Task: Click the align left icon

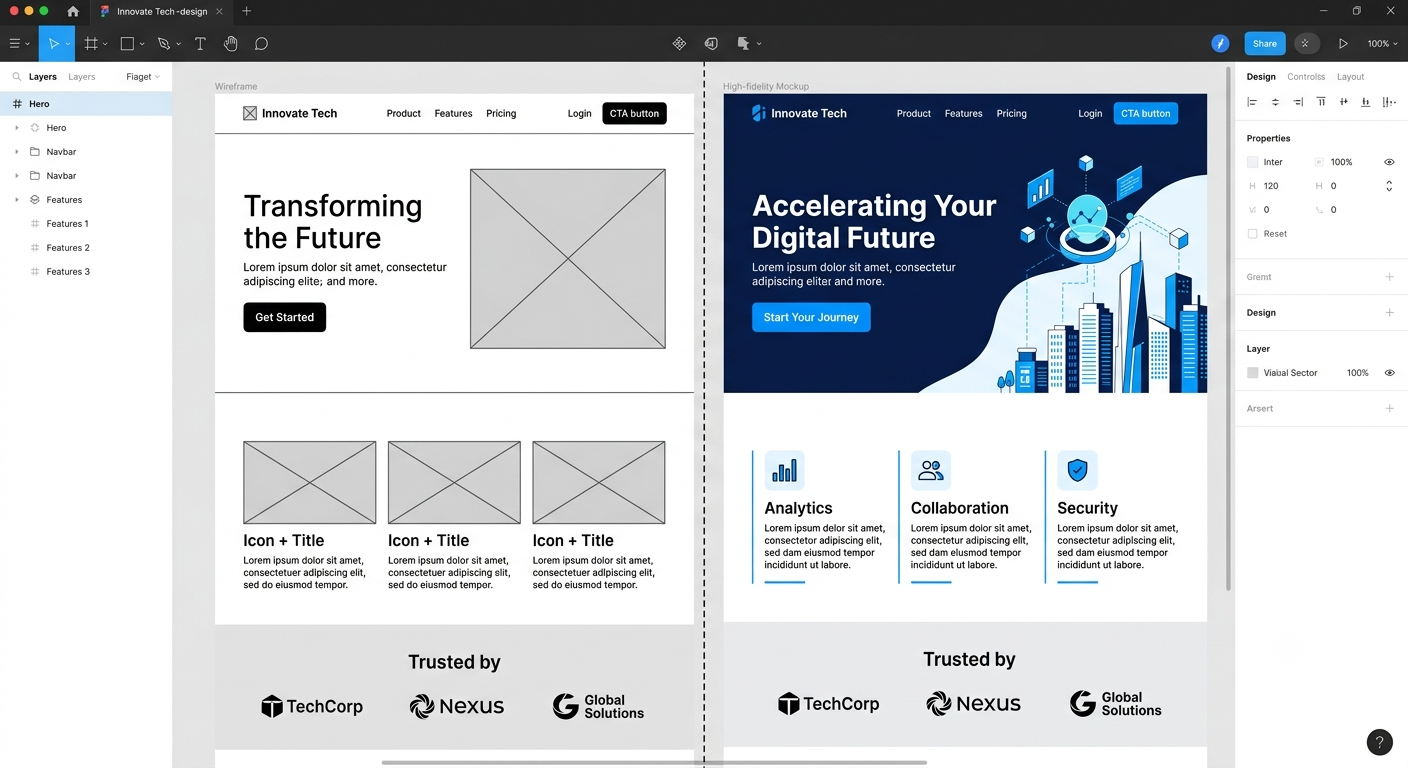Action: (x=1252, y=102)
